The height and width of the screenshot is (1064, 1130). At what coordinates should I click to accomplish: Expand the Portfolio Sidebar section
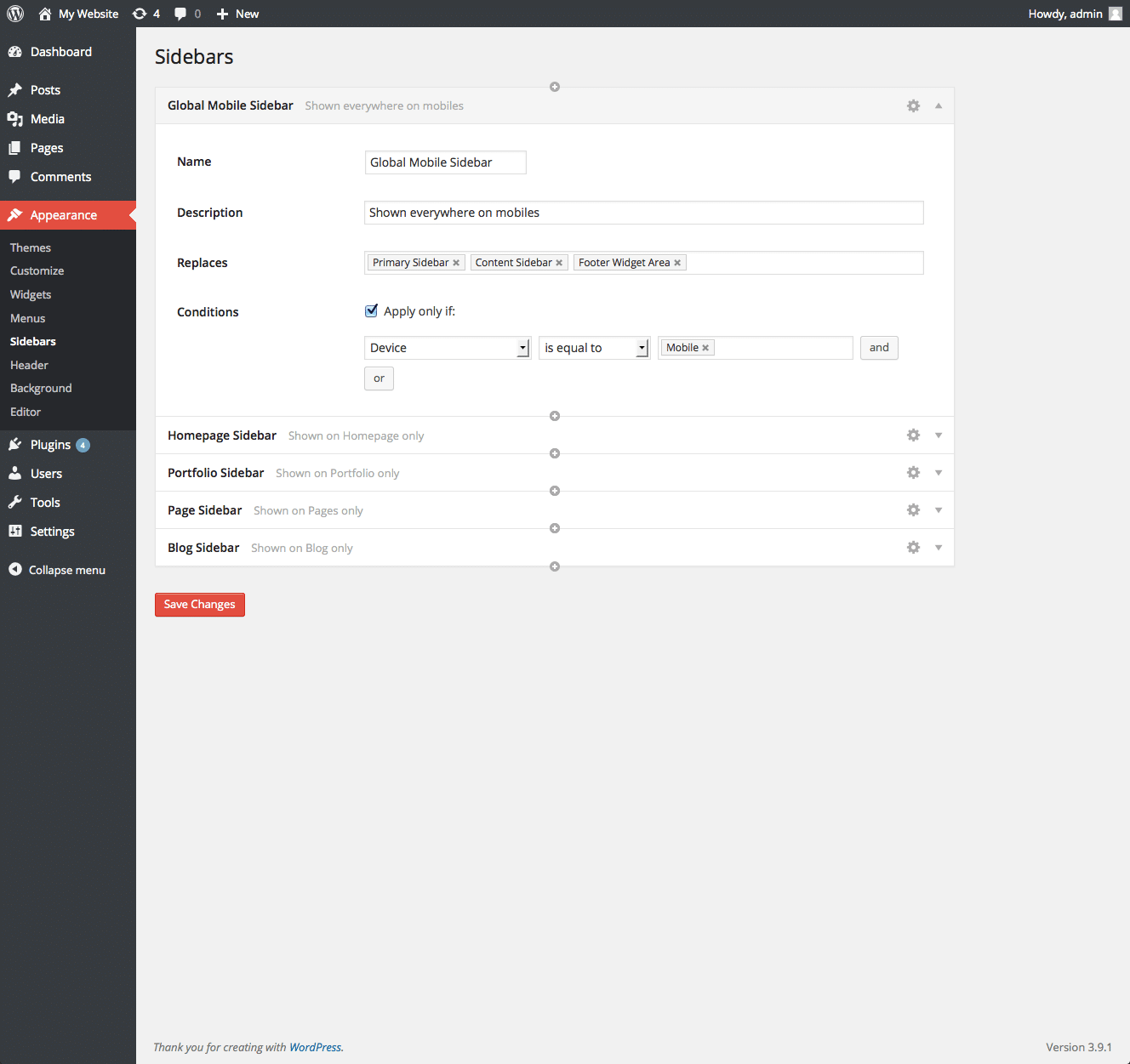939,472
